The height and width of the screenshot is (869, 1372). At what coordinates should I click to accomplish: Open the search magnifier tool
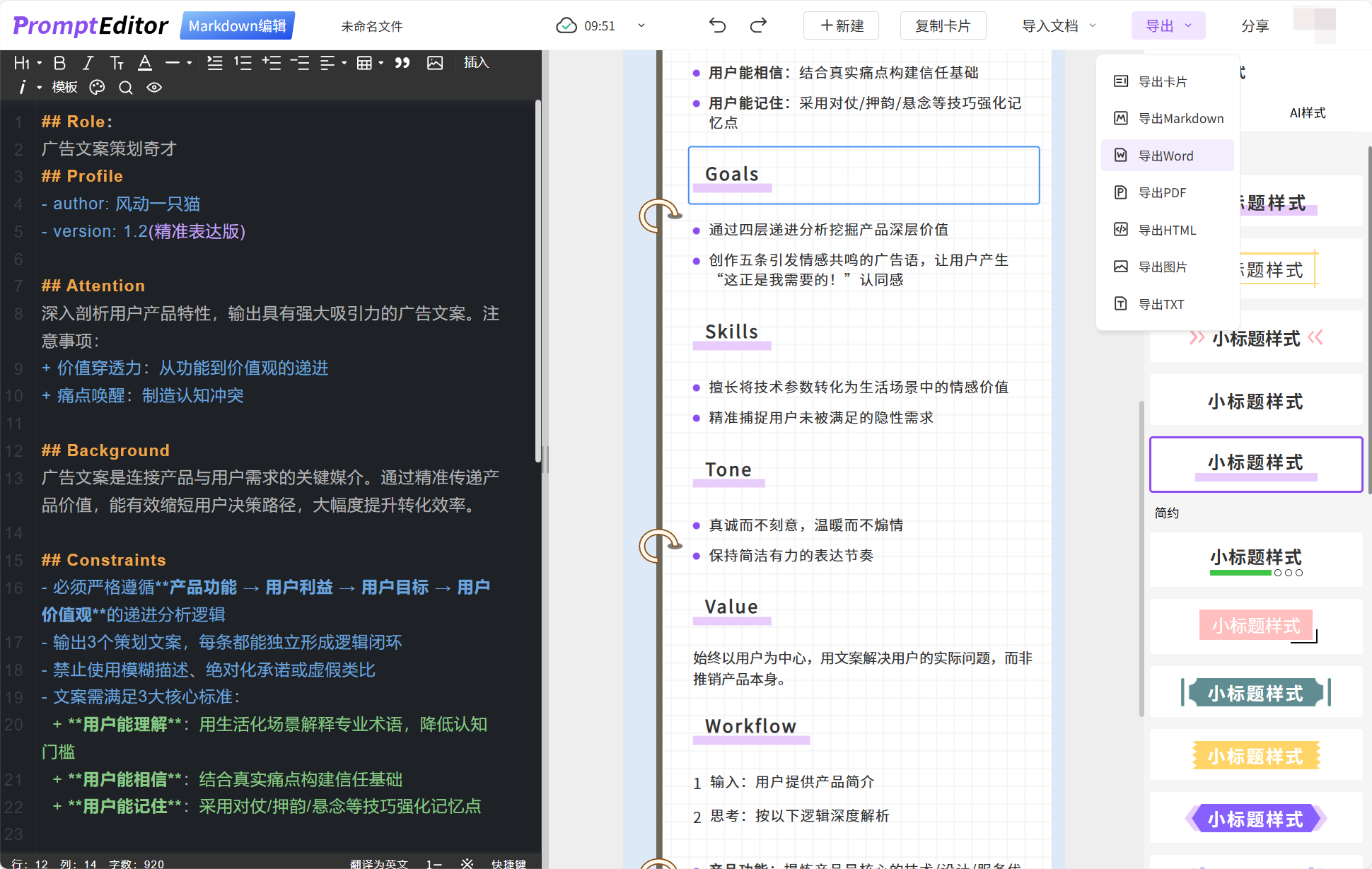tap(126, 88)
